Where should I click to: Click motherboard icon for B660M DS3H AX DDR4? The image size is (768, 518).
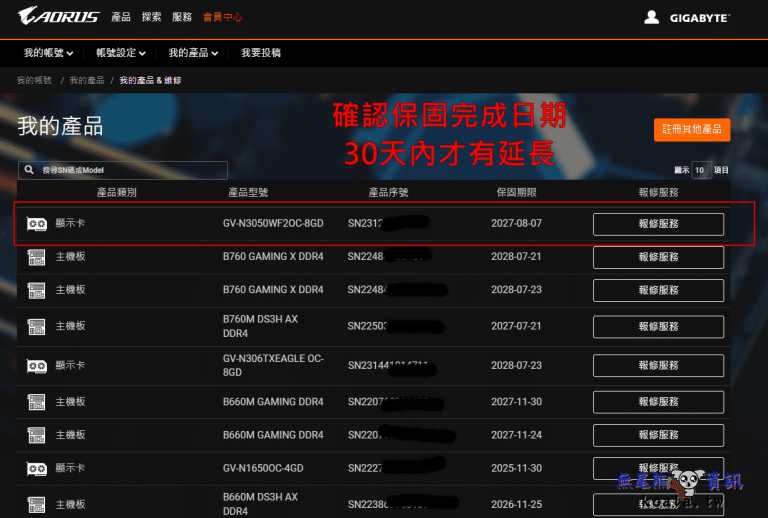pos(37,505)
